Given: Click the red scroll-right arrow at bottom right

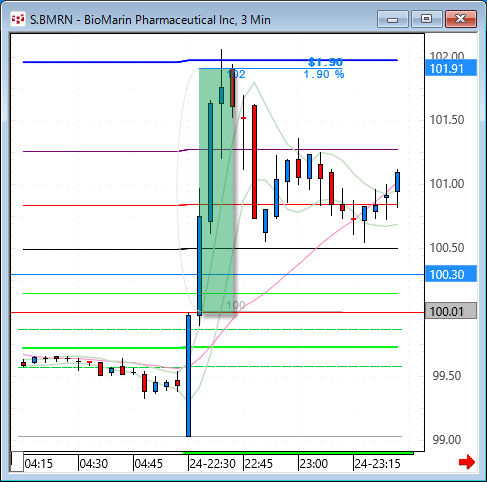Looking at the screenshot, I should [467, 462].
